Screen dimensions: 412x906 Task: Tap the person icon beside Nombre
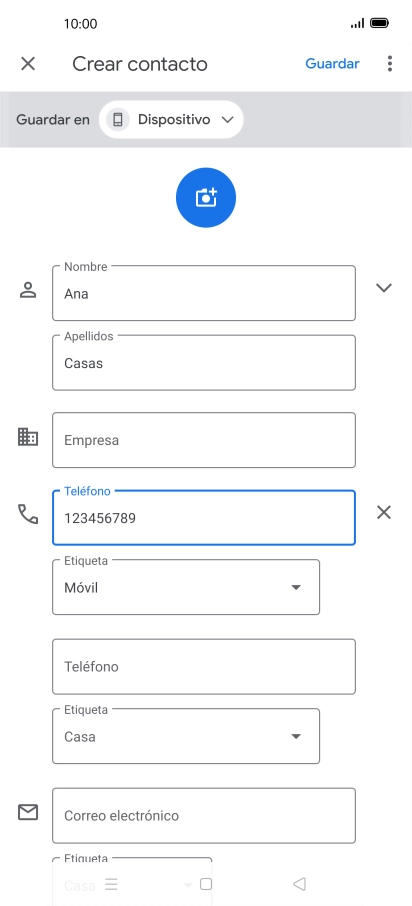(x=28, y=290)
